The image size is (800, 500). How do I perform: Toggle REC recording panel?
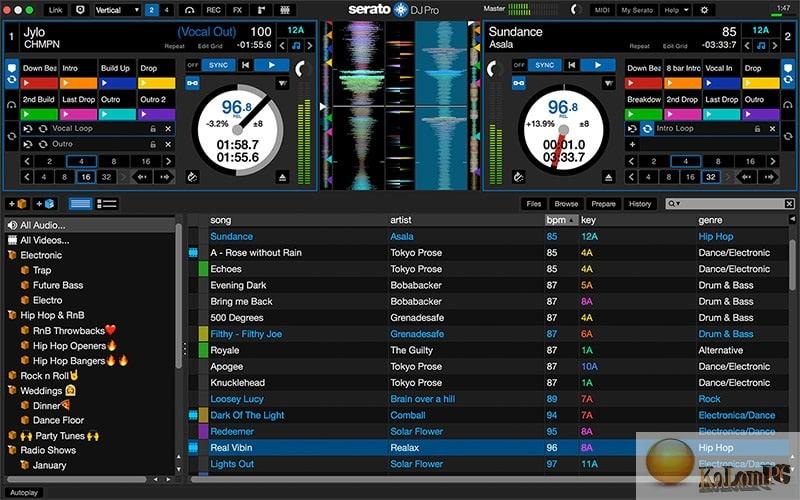(213, 10)
